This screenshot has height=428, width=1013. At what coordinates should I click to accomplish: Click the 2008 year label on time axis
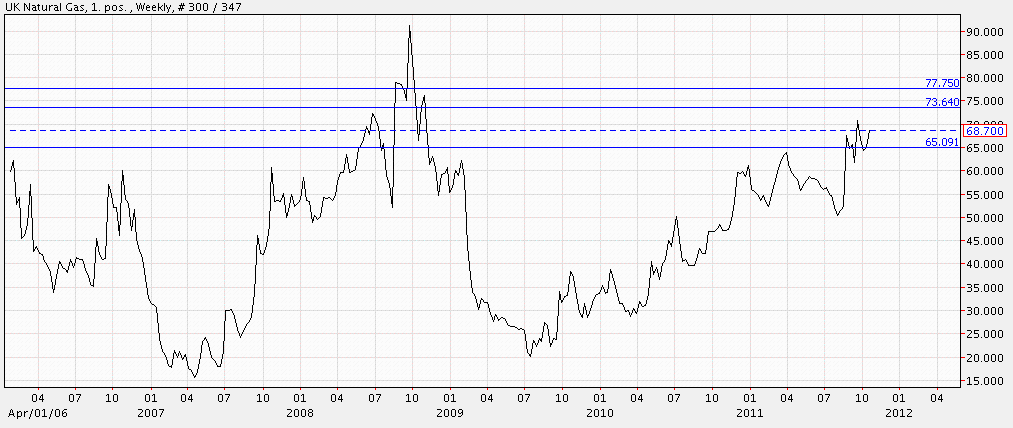click(x=300, y=412)
